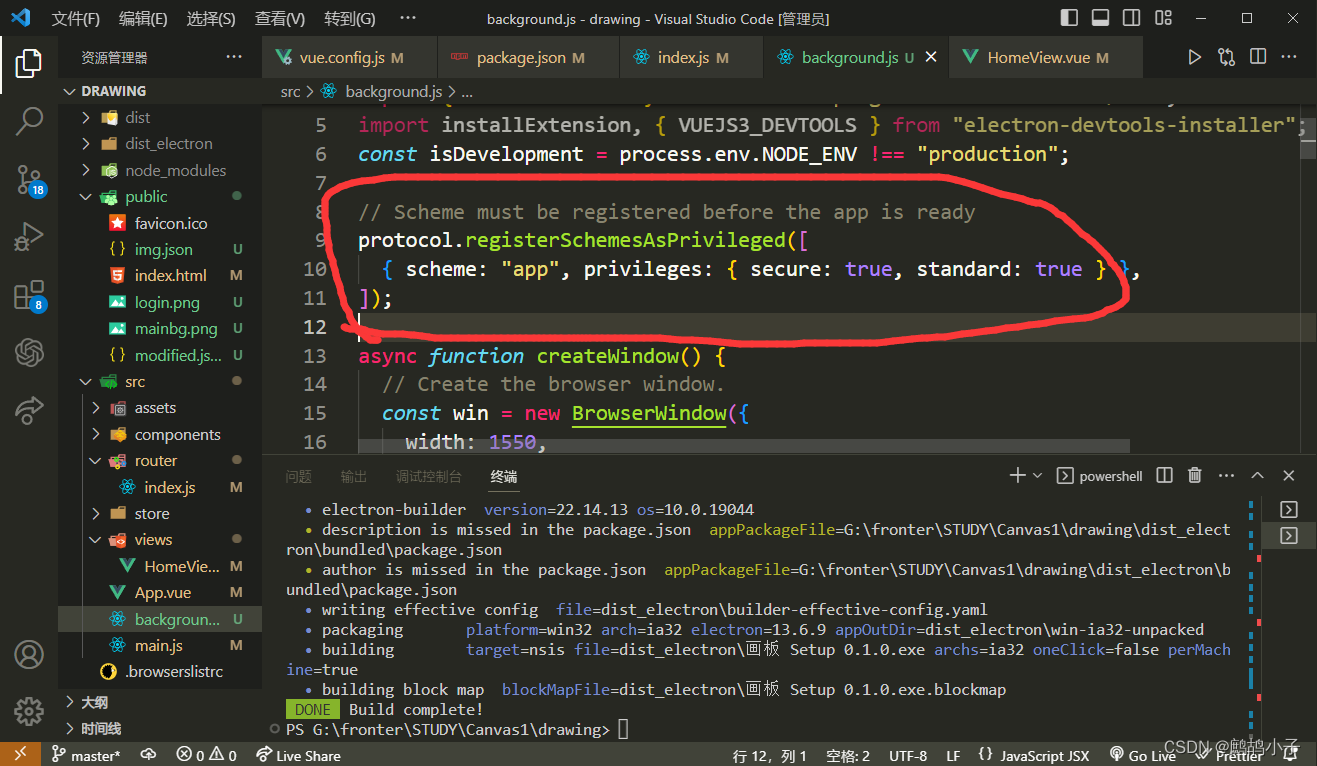
Task: Open the Manage settings gear
Action: point(28,712)
